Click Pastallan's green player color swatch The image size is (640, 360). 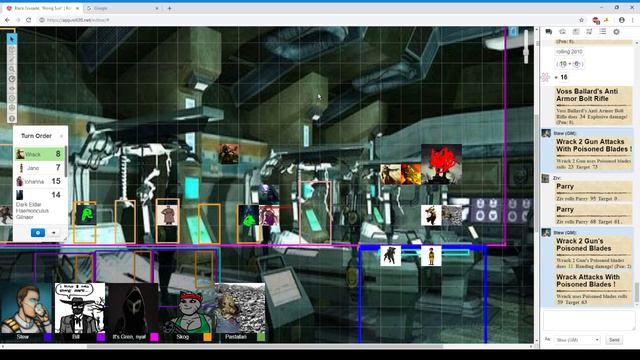coord(261,337)
